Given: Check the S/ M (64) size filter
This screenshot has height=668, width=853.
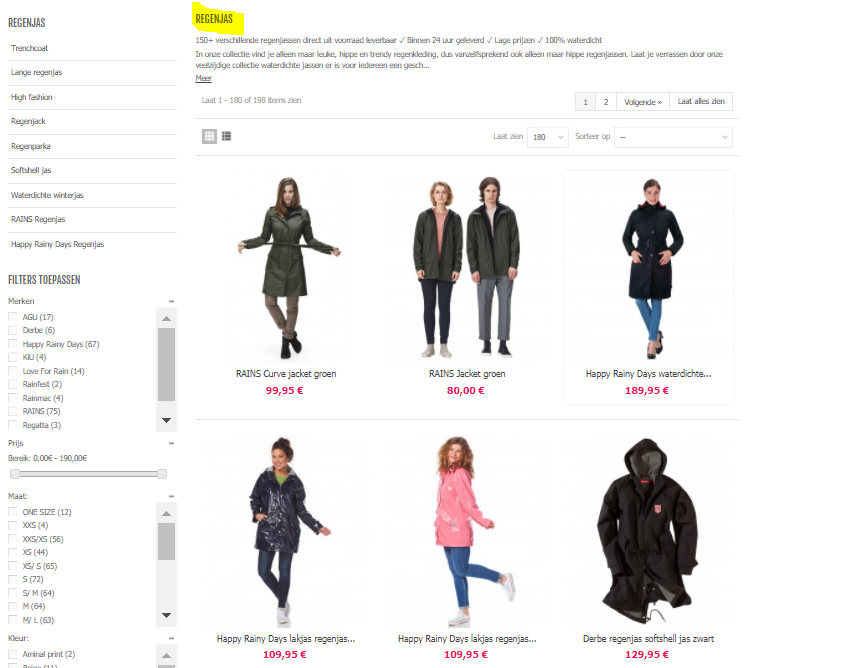Looking at the screenshot, I should click(13, 593).
